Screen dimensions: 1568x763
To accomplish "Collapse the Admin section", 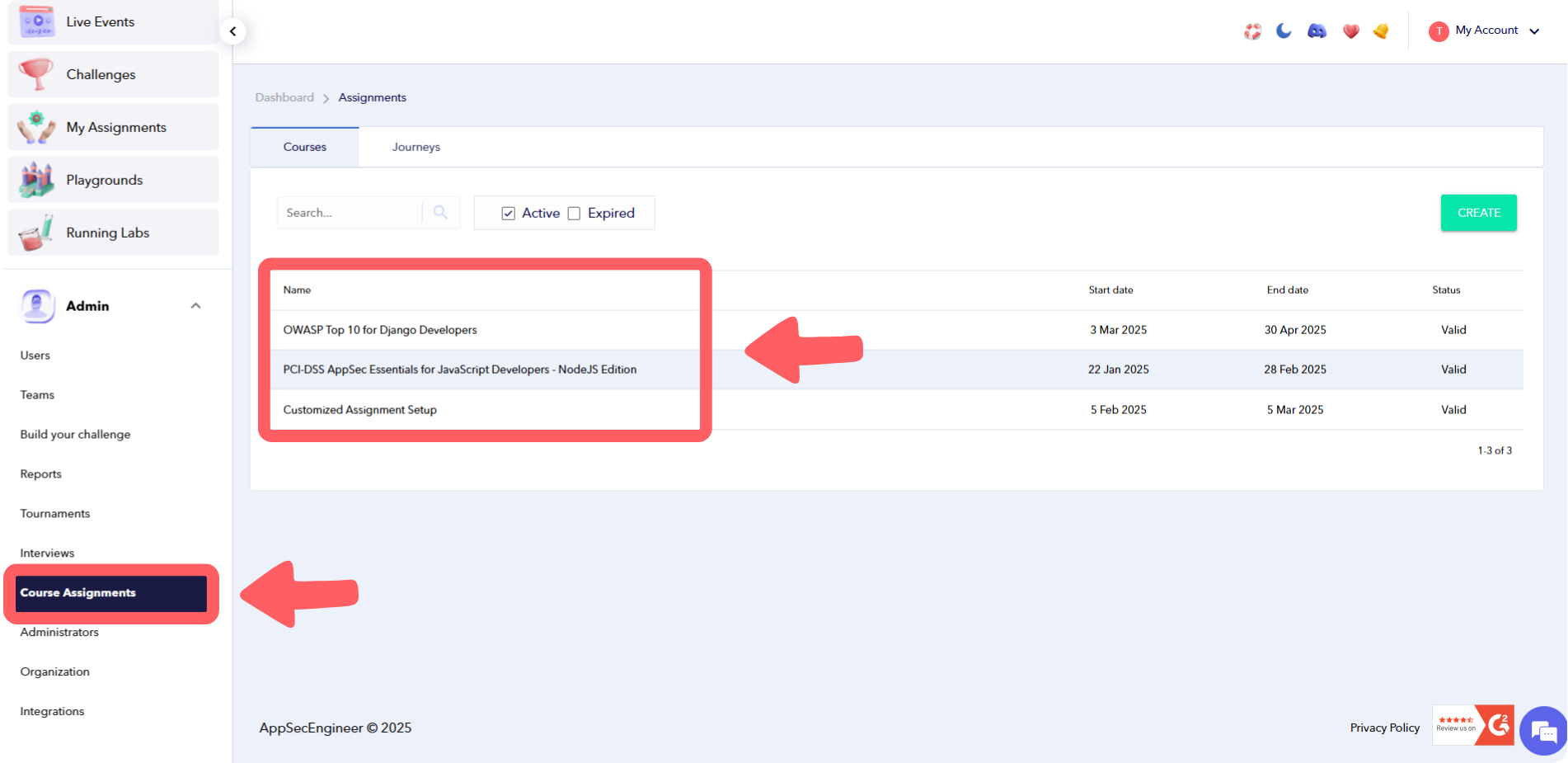I will pos(195,305).
